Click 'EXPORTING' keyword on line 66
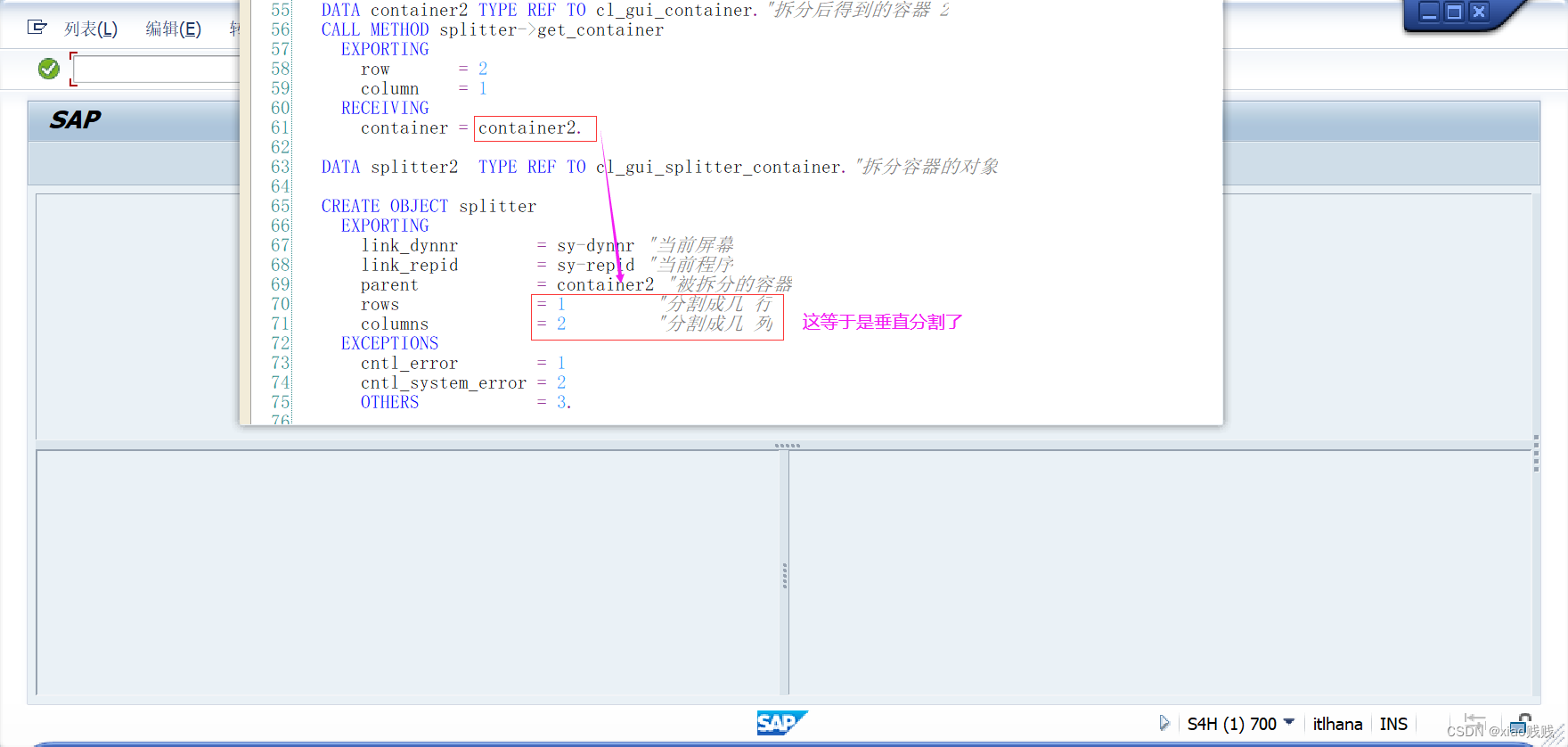The height and width of the screenshot is (747, 1568). (385, 226)
